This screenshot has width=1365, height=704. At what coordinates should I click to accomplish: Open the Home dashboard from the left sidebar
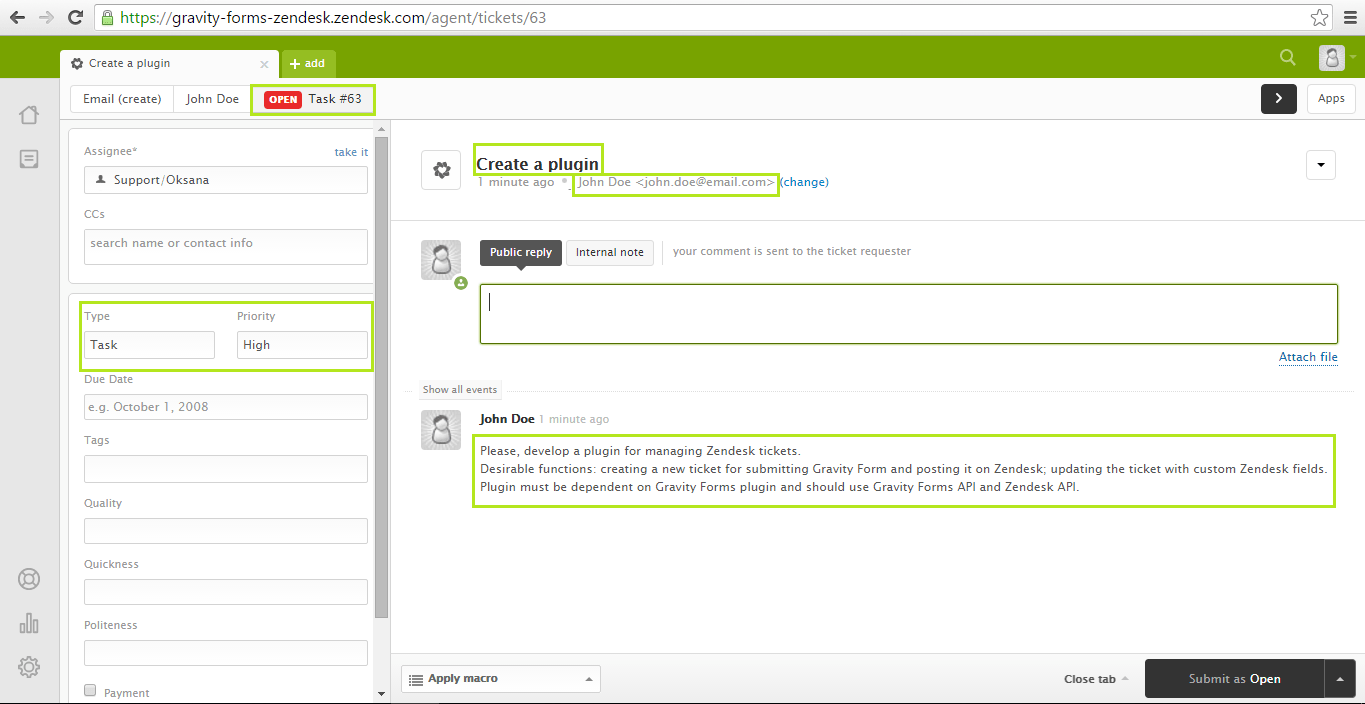(29, 114)
